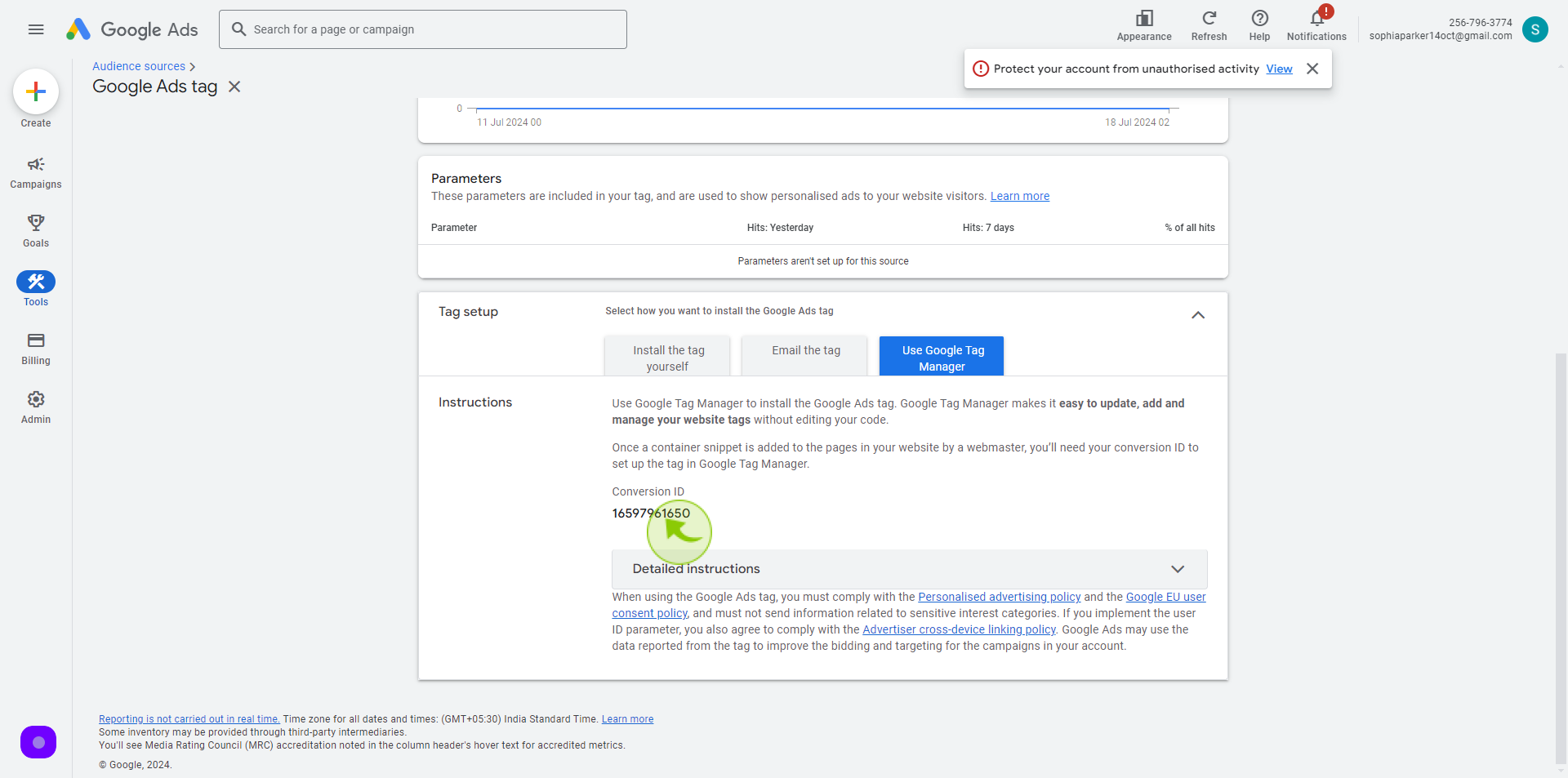The image size is (1568, 778).
Task: Select Use Google Tag Manager tab
Action: pos(942,357)
